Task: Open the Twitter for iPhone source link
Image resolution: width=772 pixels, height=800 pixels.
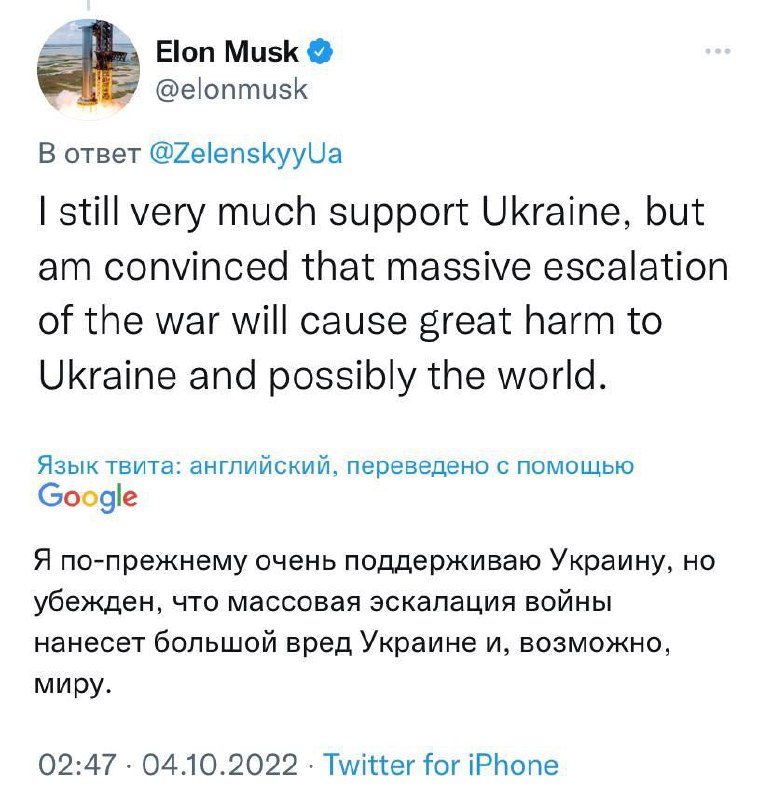Action: coord(441,765)
